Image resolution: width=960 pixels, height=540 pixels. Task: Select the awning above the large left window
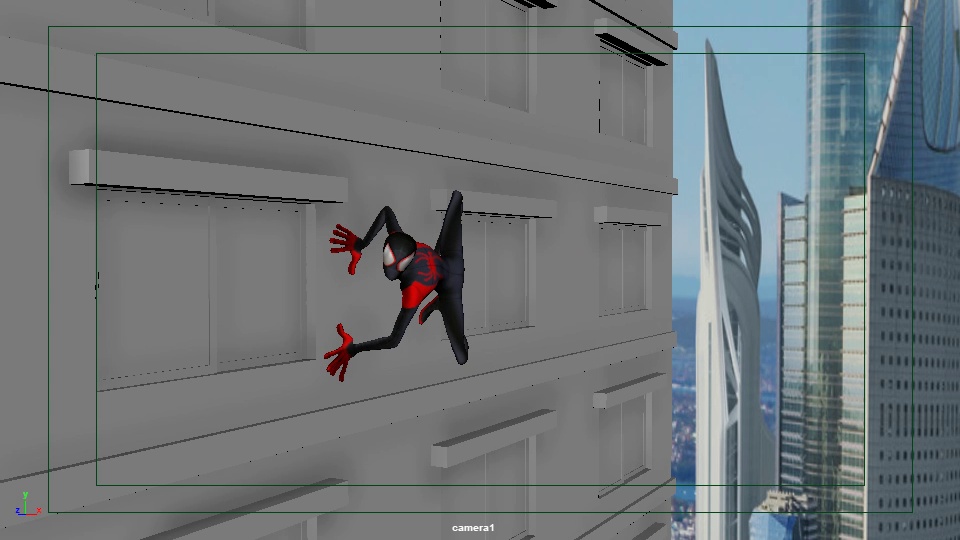207,175
